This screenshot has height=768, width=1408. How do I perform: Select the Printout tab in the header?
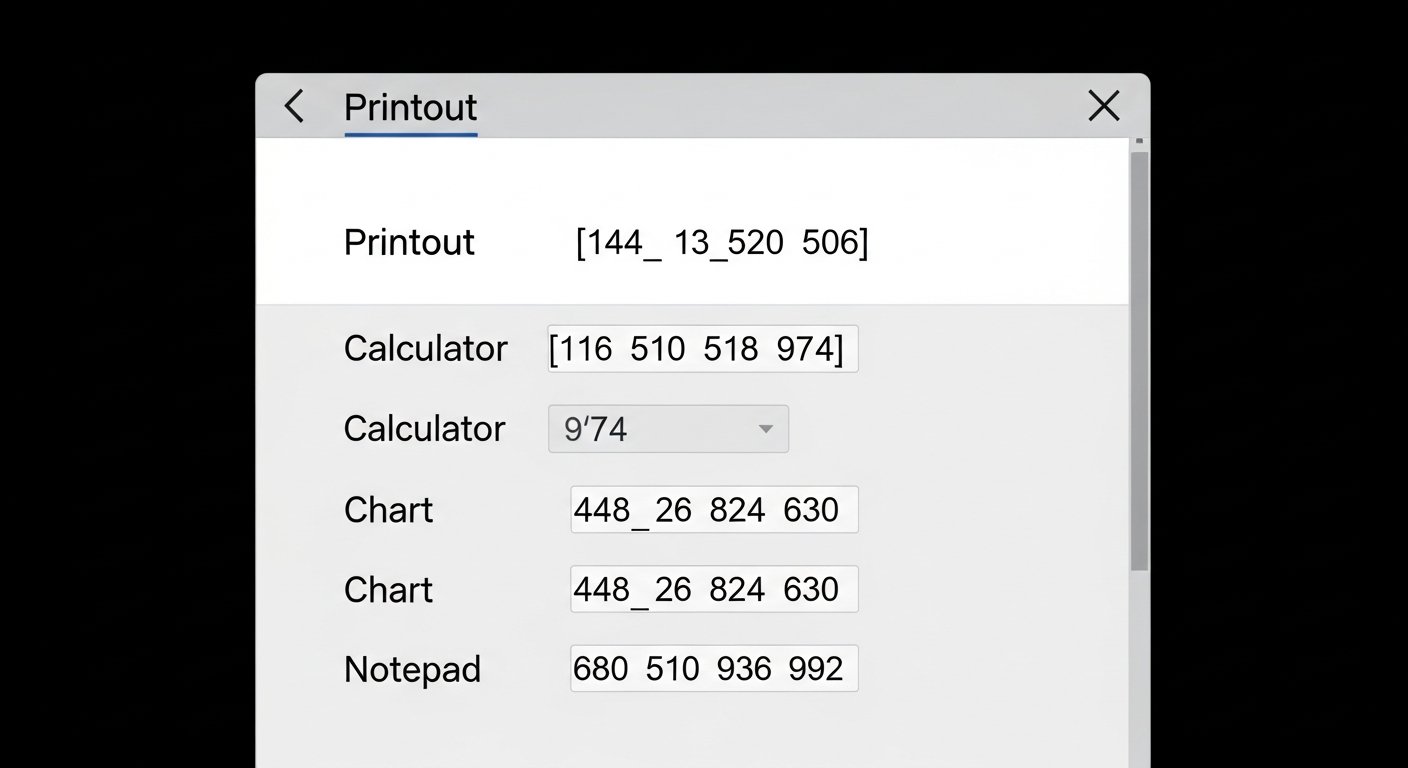410,107
